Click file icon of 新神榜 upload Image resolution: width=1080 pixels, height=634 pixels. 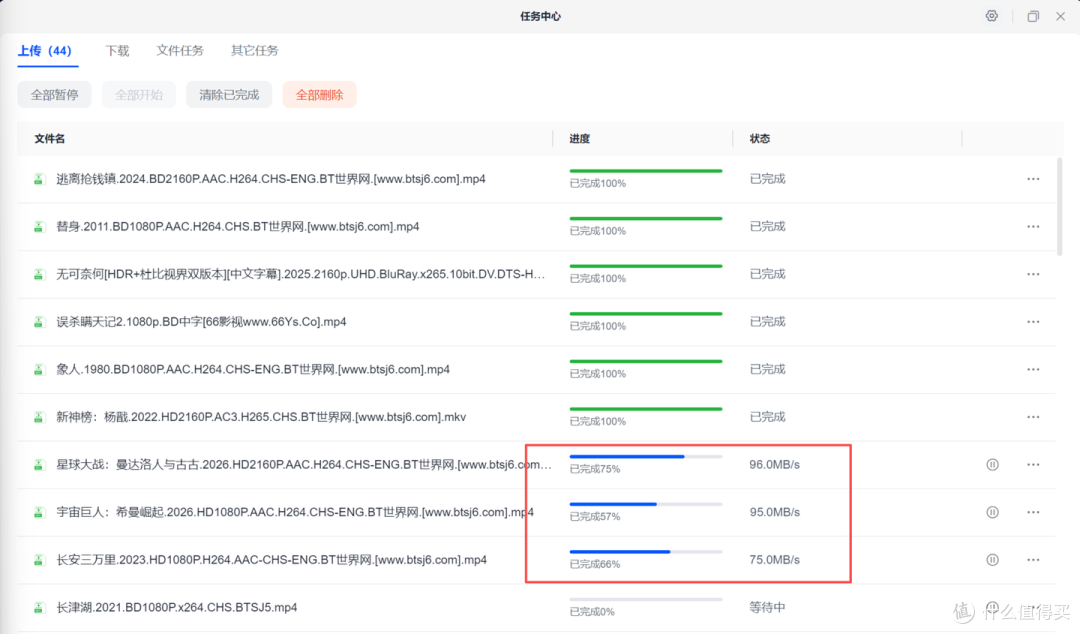click(39, 417)
